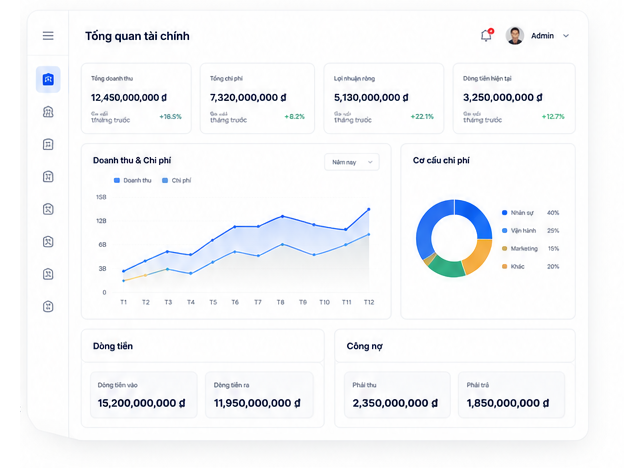Click the +12.7% growth value
624x468 pixels.
(x=553, y=117)
